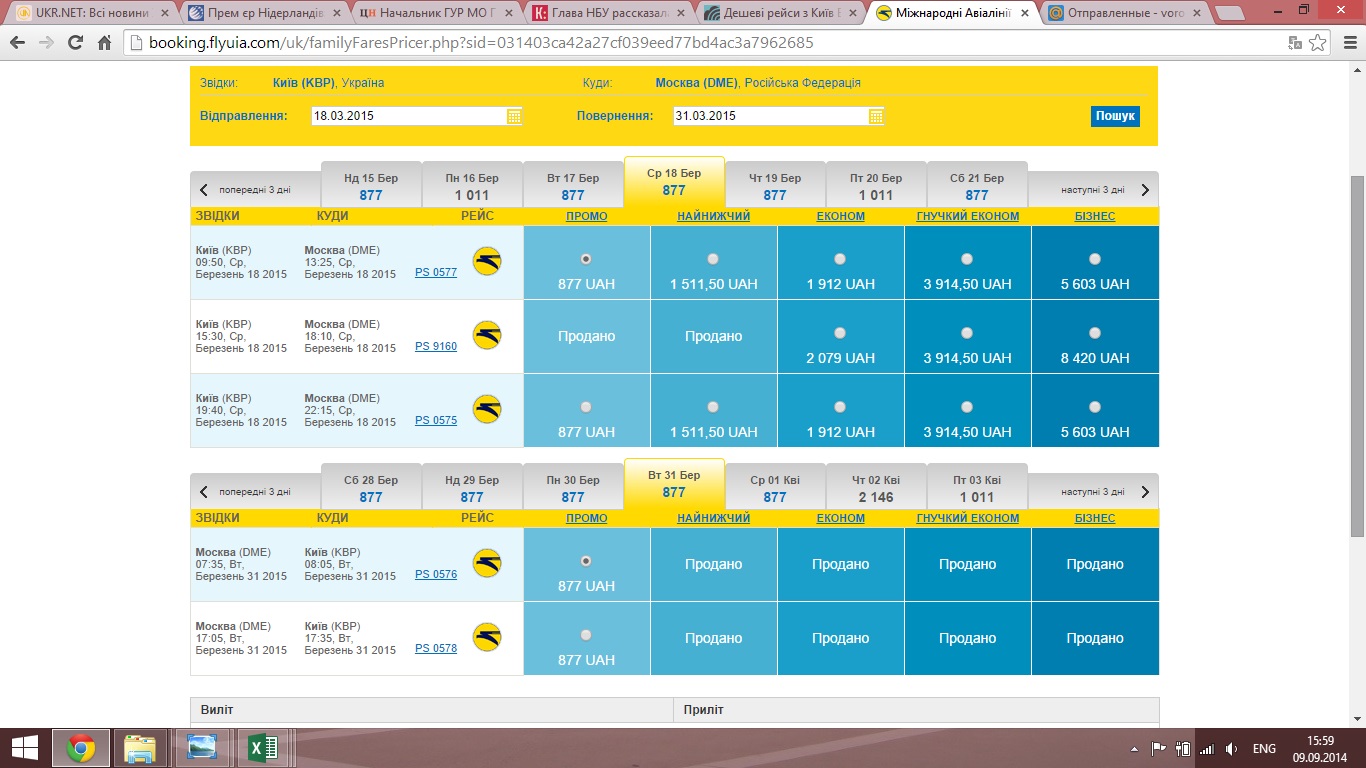Screen dimensions: 1366x768
Task: Show next 3 days for return flights
Action: [1093, 492]
